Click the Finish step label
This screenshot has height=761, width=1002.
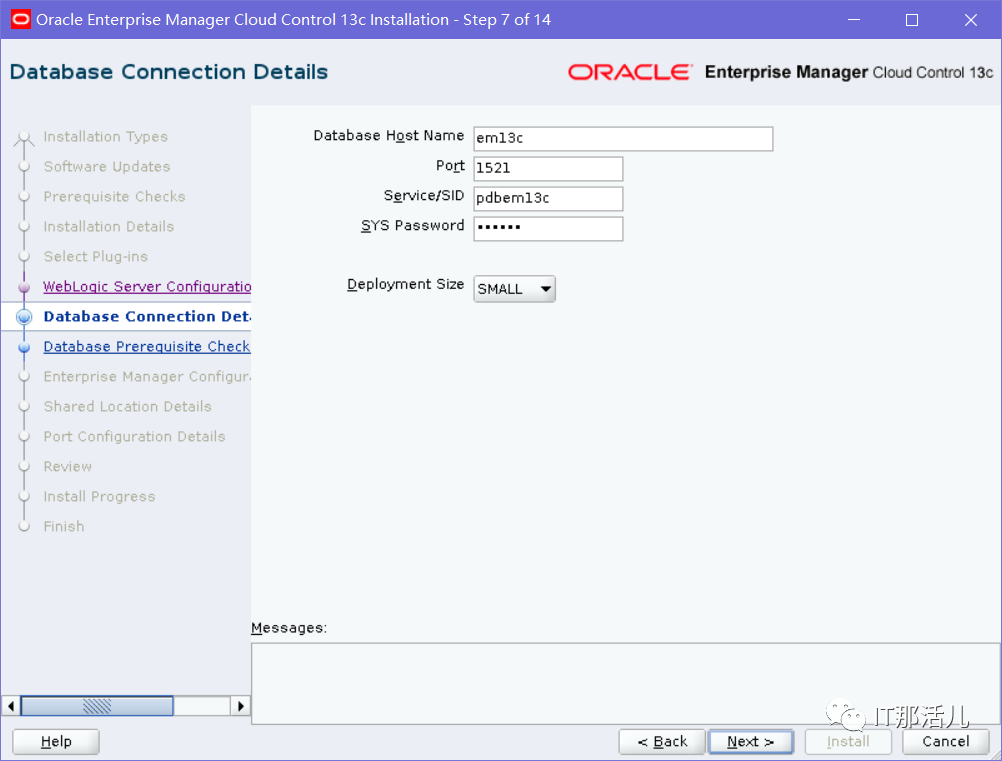click(64, 527)
